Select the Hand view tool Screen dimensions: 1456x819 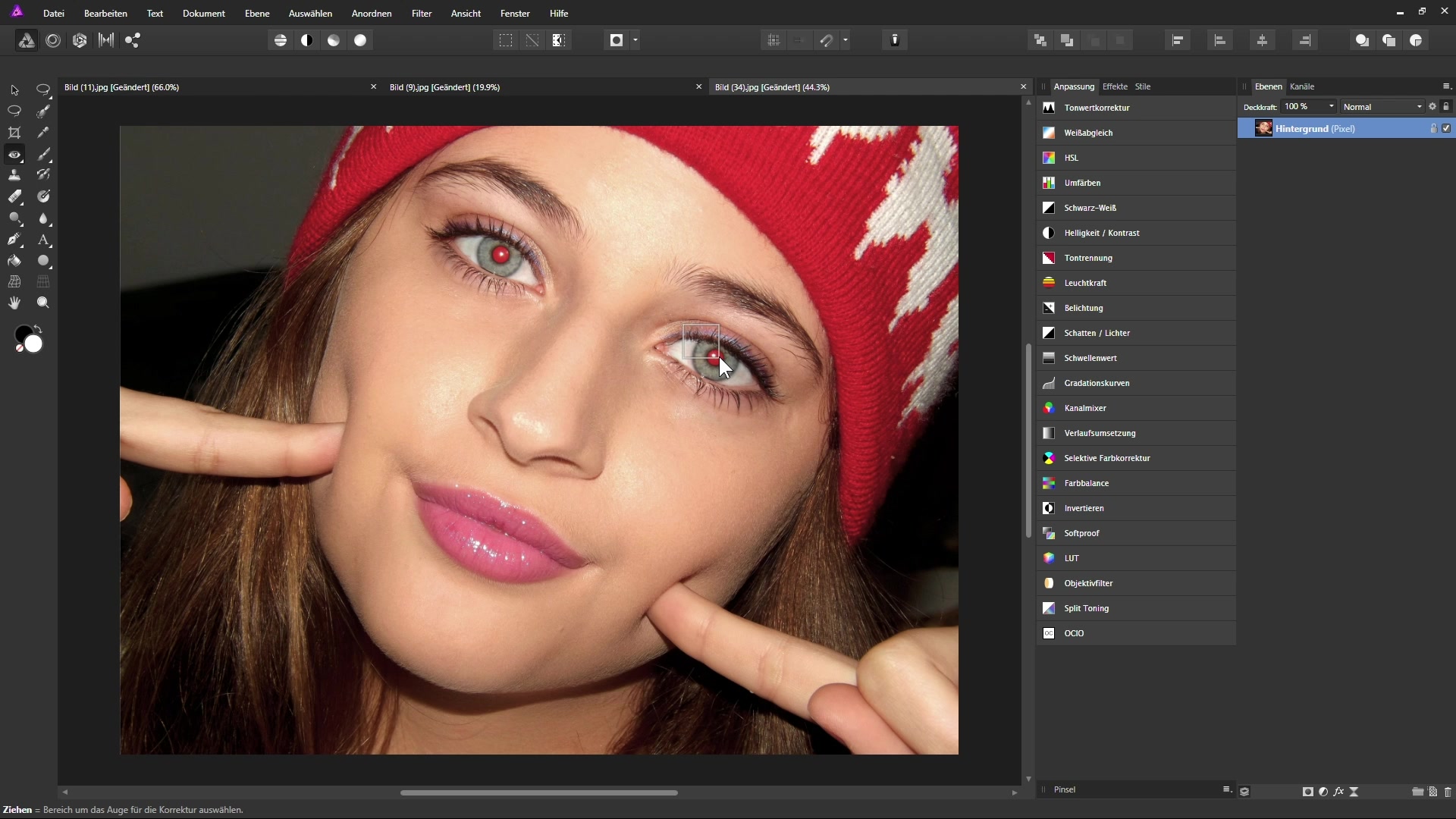tap(14, 303)
